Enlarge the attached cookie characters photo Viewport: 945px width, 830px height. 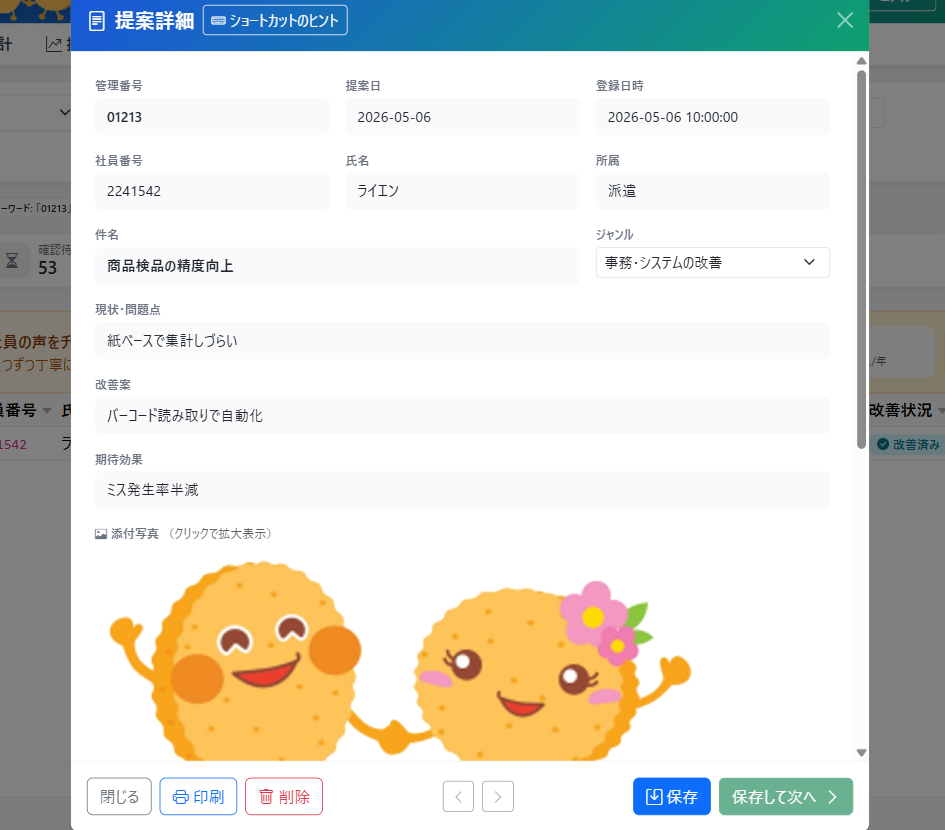click(x=400, y=659)
